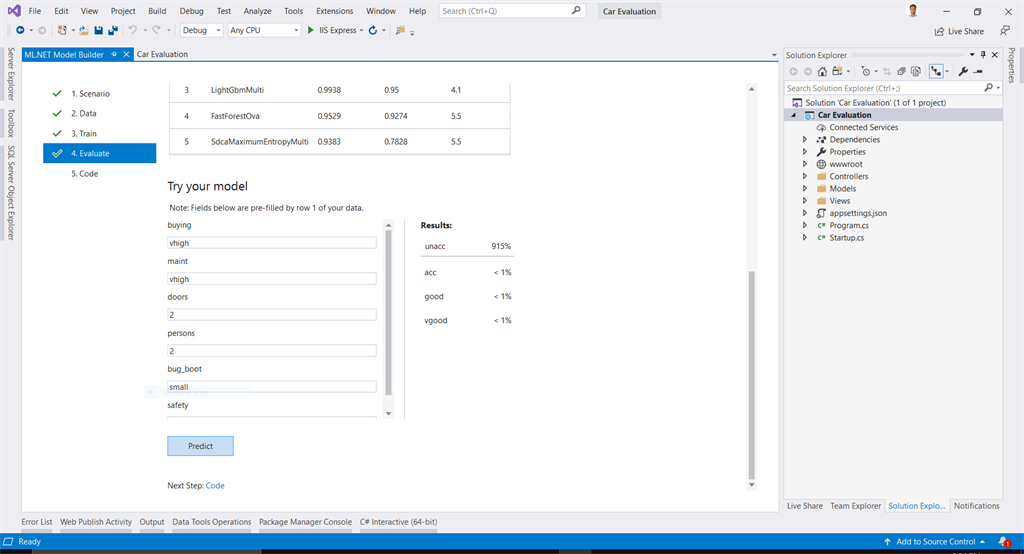Image resolution: width=1024 pixels, height=554 pixels.
Task: Click the user account avatar
Action: click(913, 10)
